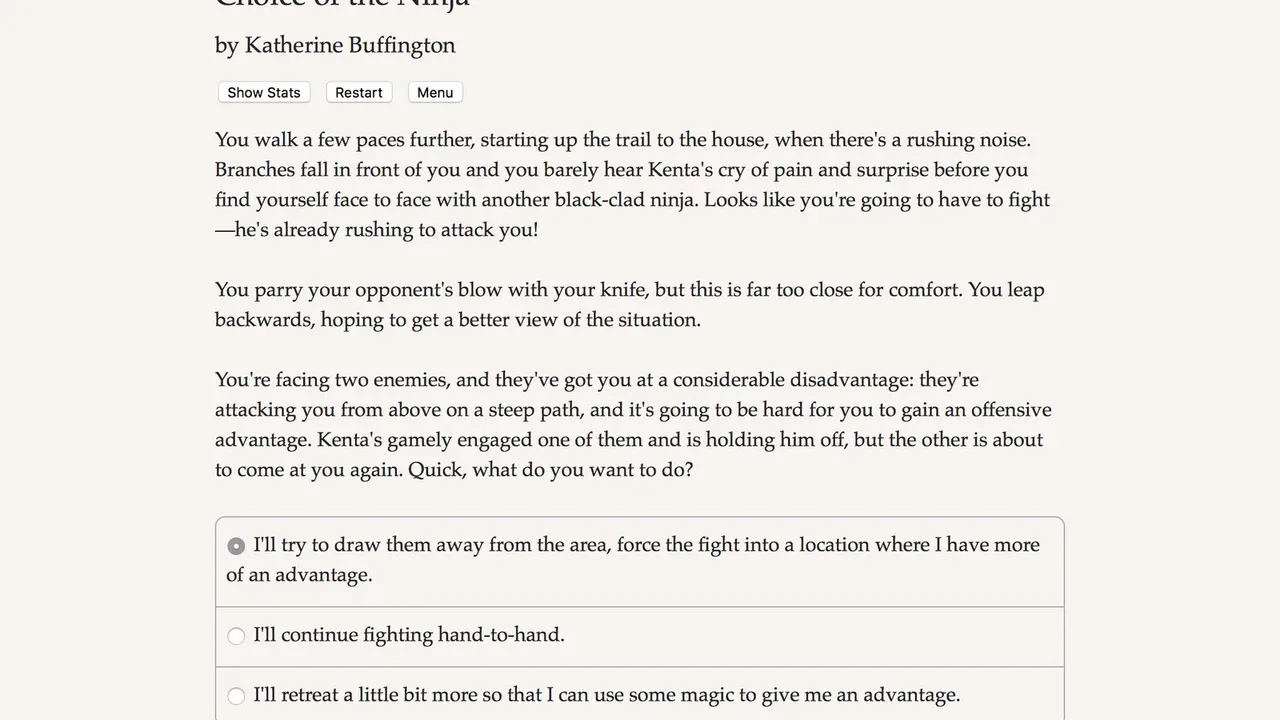Click the paragraph starting 'You parry your opponent's blow'
The height and width of the screenshot is (720, 1280).
coord(630,305)
